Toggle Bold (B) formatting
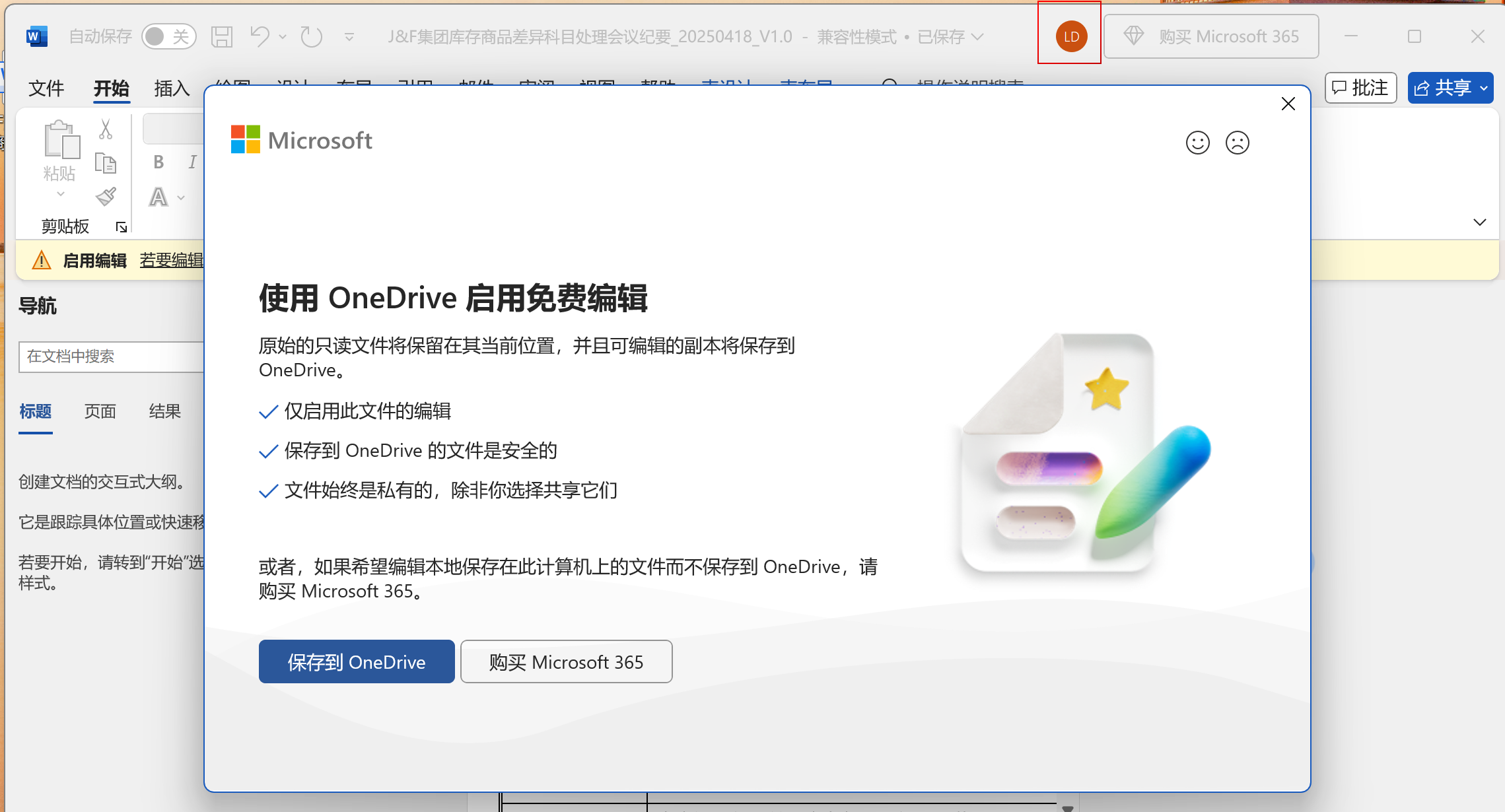 click(x=158, y=162)
